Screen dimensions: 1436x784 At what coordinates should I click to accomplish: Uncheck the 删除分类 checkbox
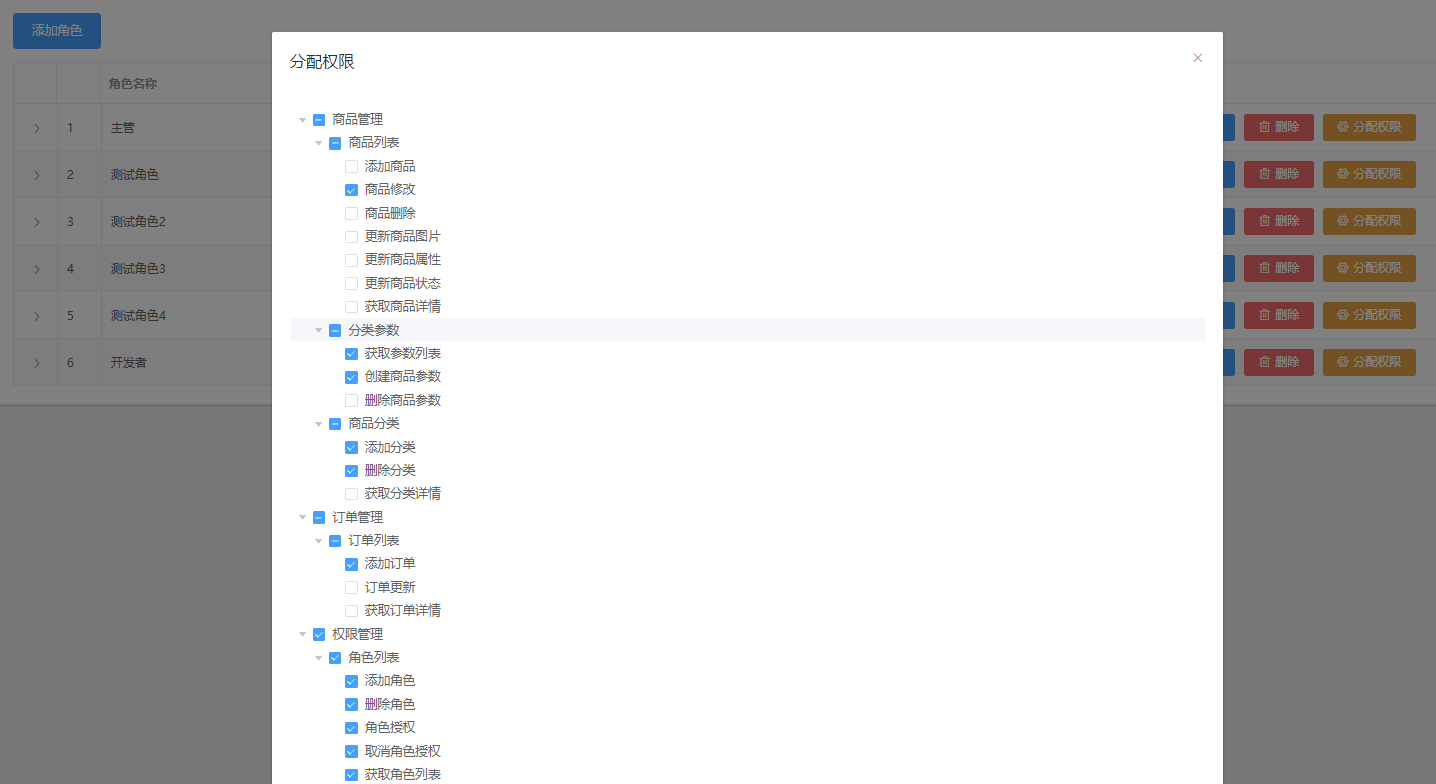pyautogui.click(x=351, y=470)
